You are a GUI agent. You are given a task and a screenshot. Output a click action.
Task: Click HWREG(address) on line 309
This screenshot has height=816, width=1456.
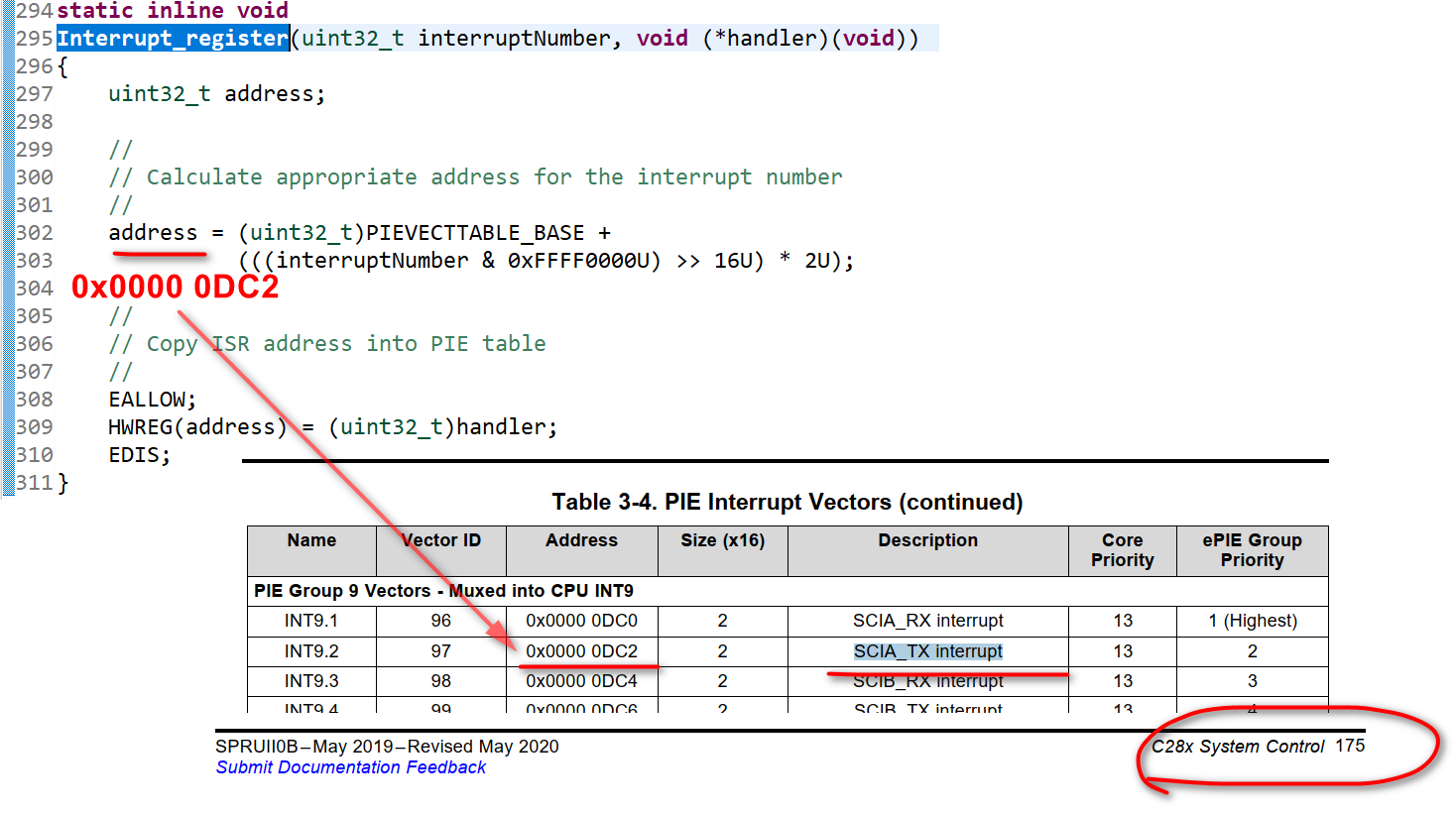pyautogui.click(x=197, y=427)
